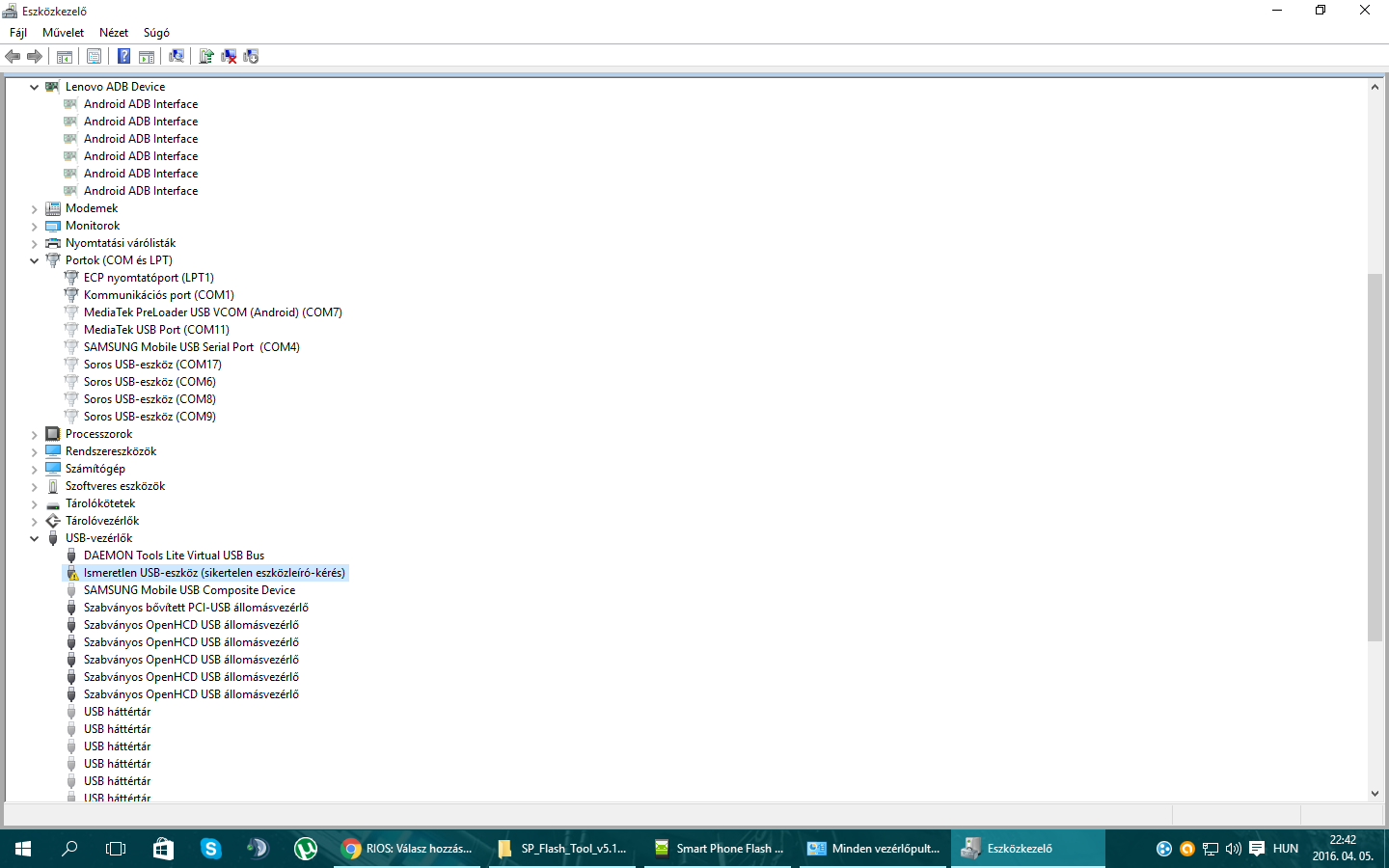Toggle the action pane toolbar icon

tap(147, 57)
